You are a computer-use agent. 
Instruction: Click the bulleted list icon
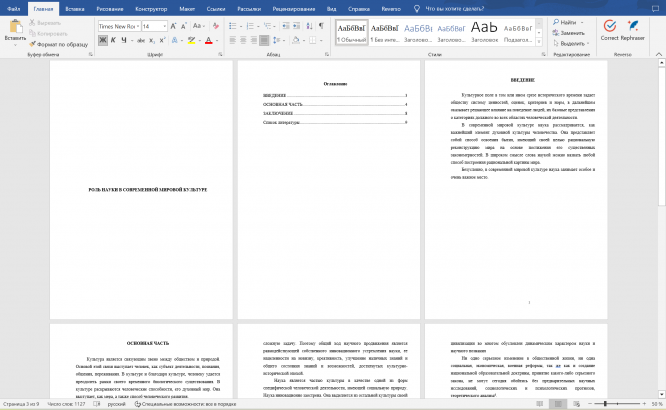pos(233,26)
